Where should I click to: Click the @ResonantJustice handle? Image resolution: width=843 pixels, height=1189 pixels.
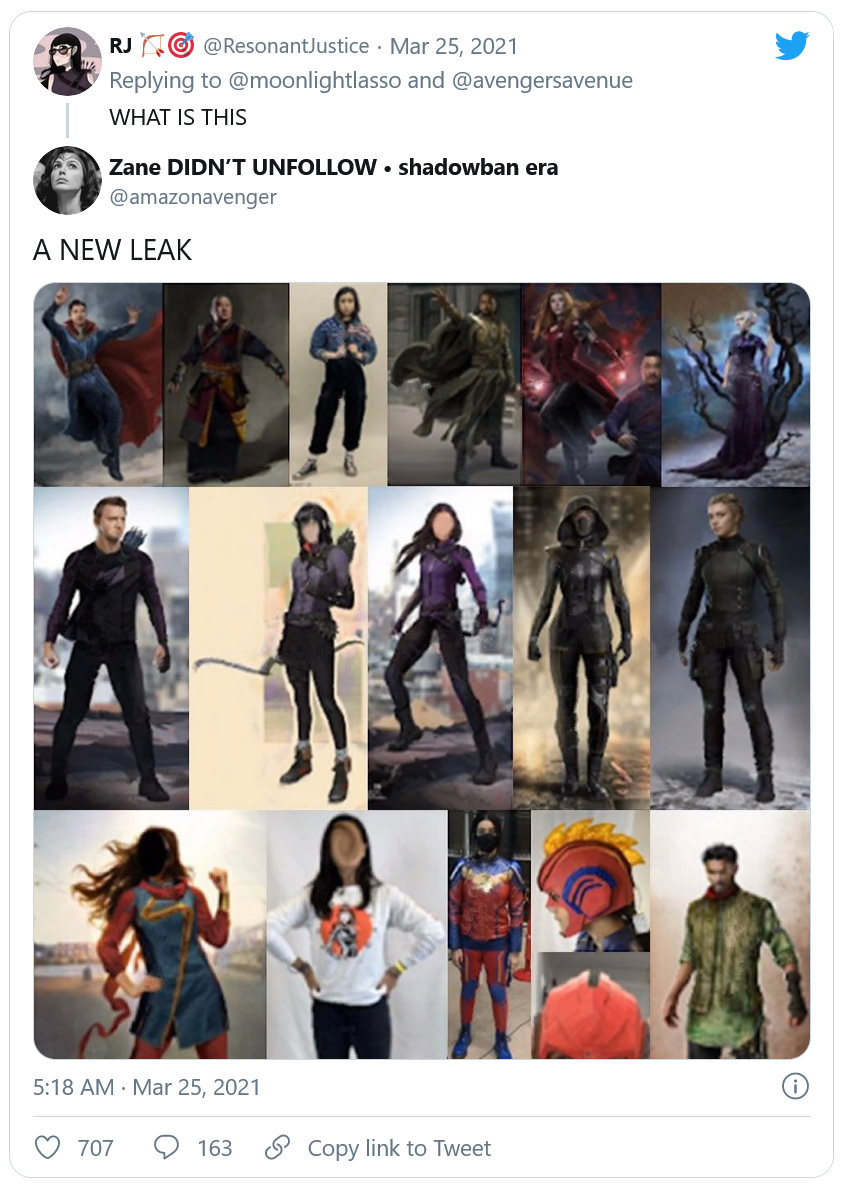[x=286, y=46]
